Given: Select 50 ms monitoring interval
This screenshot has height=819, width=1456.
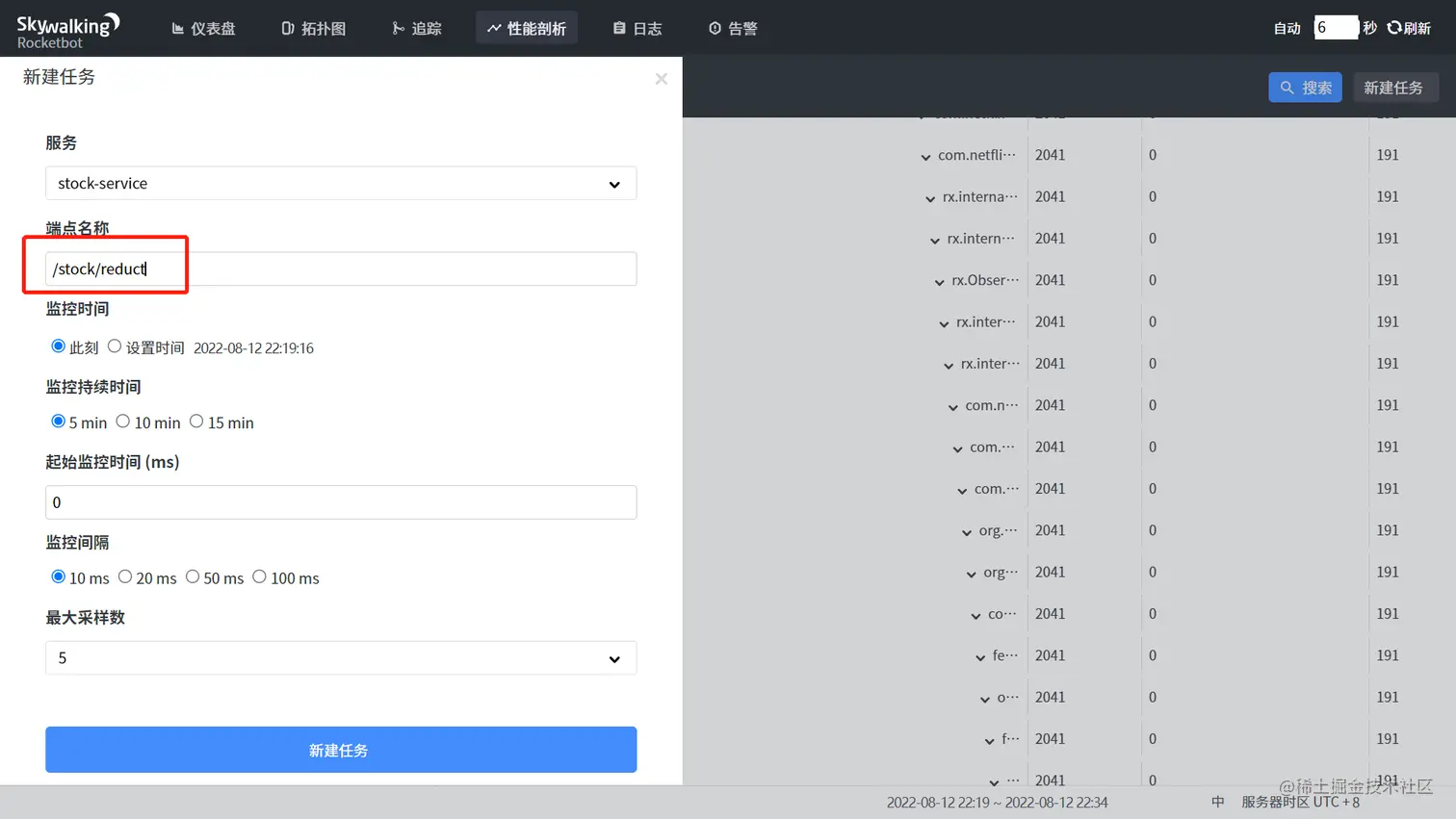Looking at the screenshot, I should pos(193,576).
